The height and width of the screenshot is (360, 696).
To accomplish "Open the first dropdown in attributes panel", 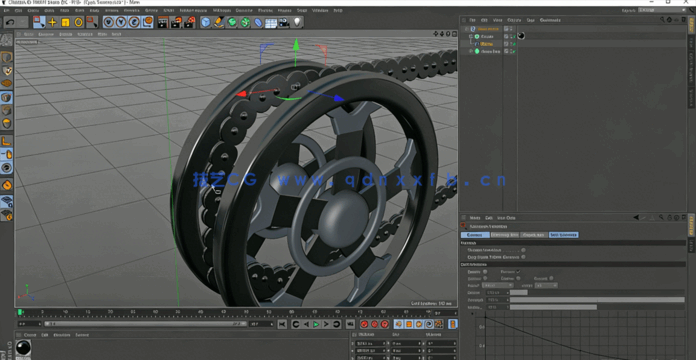I will point(498,285).
